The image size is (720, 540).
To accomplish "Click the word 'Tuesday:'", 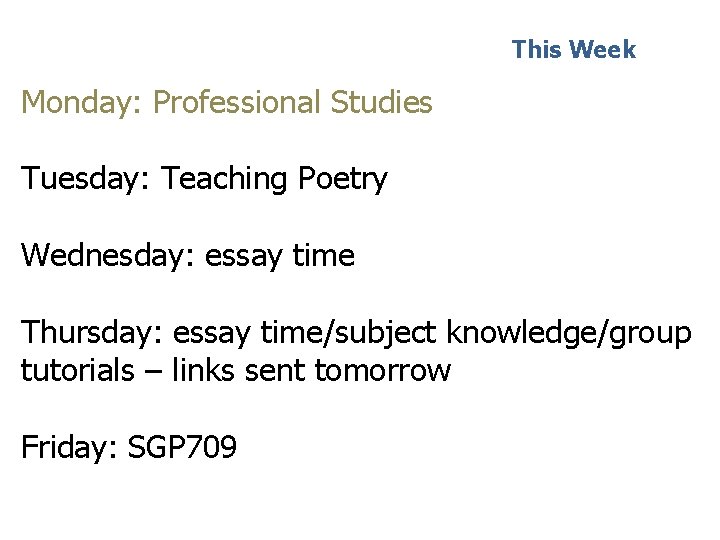I will pyautogui.click(x=85, y=179).
